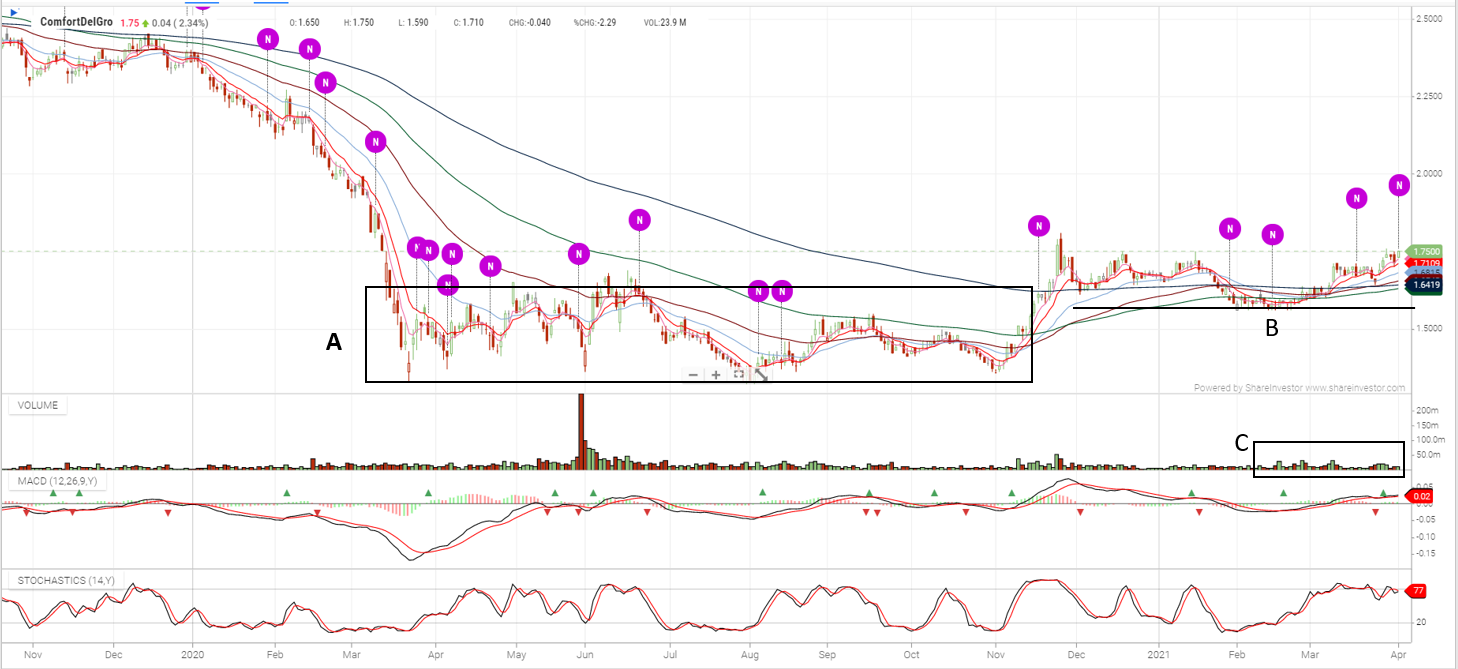Click the news marker above early February 2020
Viewport: 1458px width, 669px height.
(268, 39)
